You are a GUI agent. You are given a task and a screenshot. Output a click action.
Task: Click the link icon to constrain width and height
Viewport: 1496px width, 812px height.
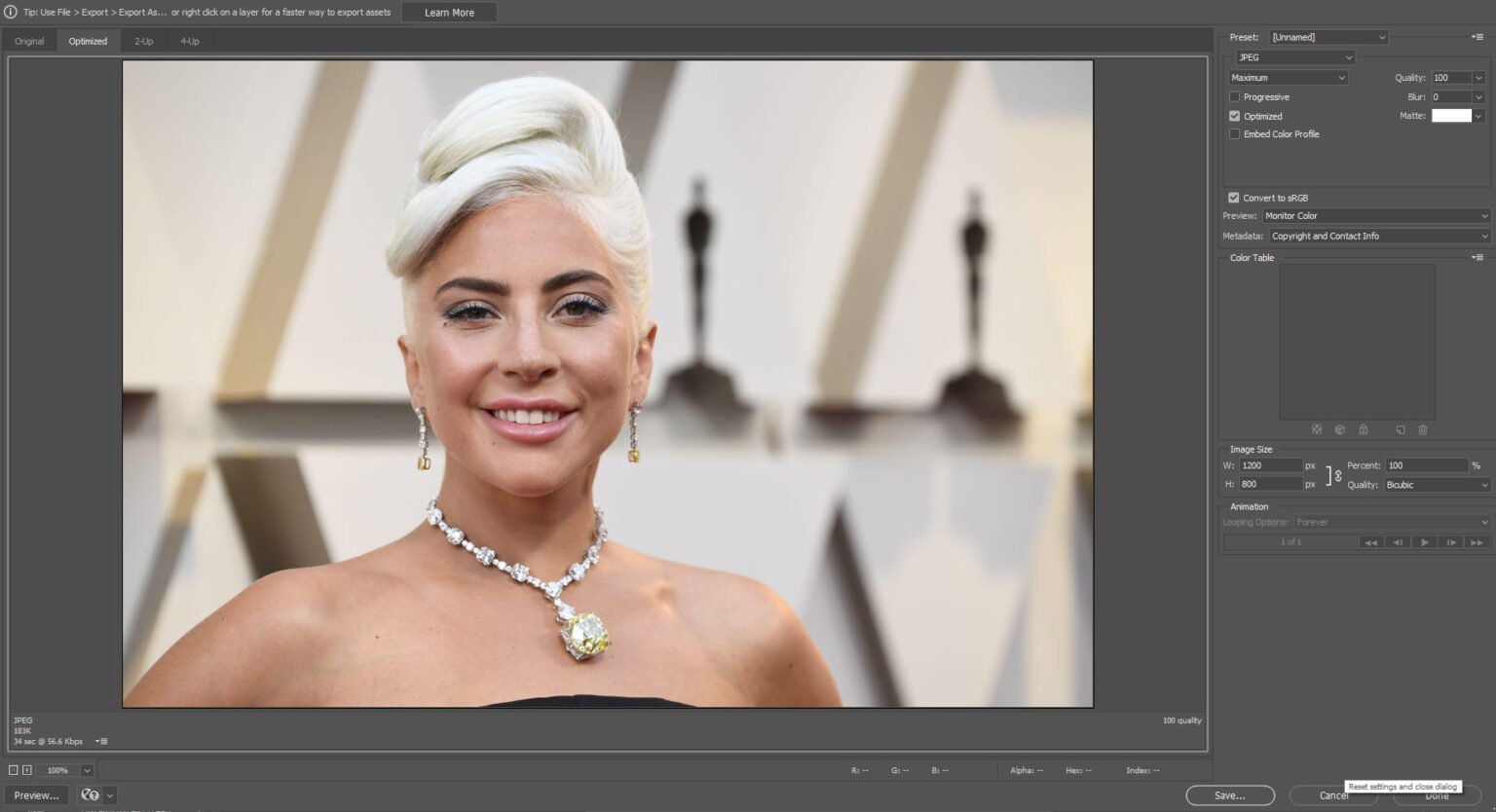click(1336, 474)
